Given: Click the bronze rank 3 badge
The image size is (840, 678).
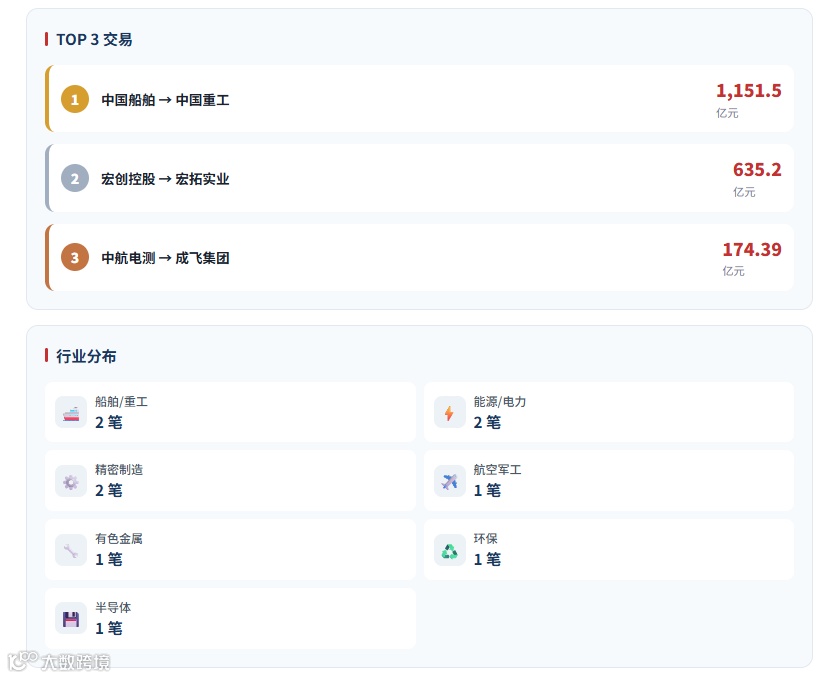Looking at the screenshot, I should click(x=75, y=257).
